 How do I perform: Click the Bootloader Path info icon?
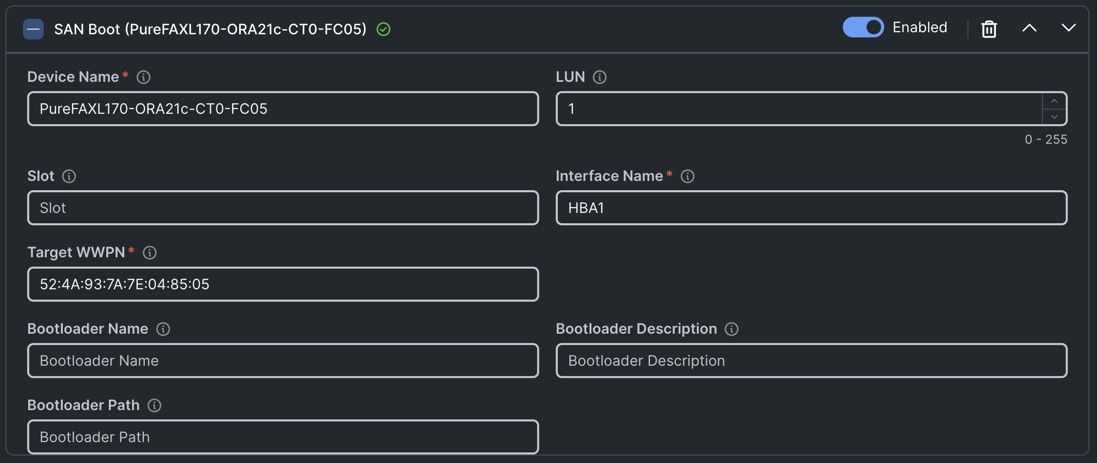(x=154, y=406)
